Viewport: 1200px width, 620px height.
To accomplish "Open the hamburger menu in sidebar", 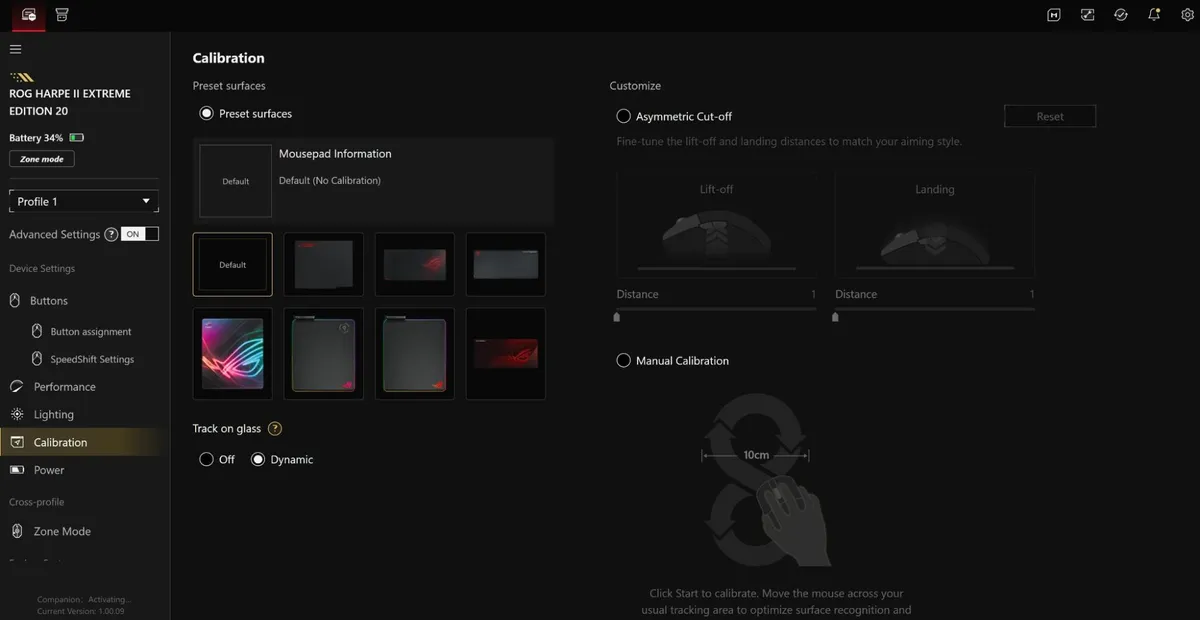I will 15,49.
